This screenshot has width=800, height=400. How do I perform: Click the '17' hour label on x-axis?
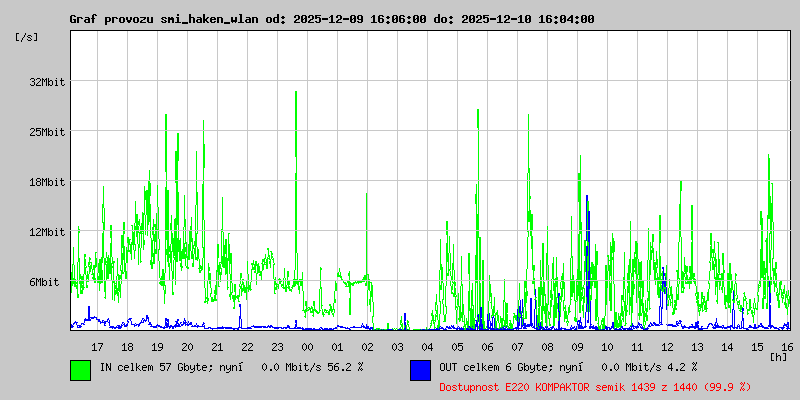click(x=97, y=347)
